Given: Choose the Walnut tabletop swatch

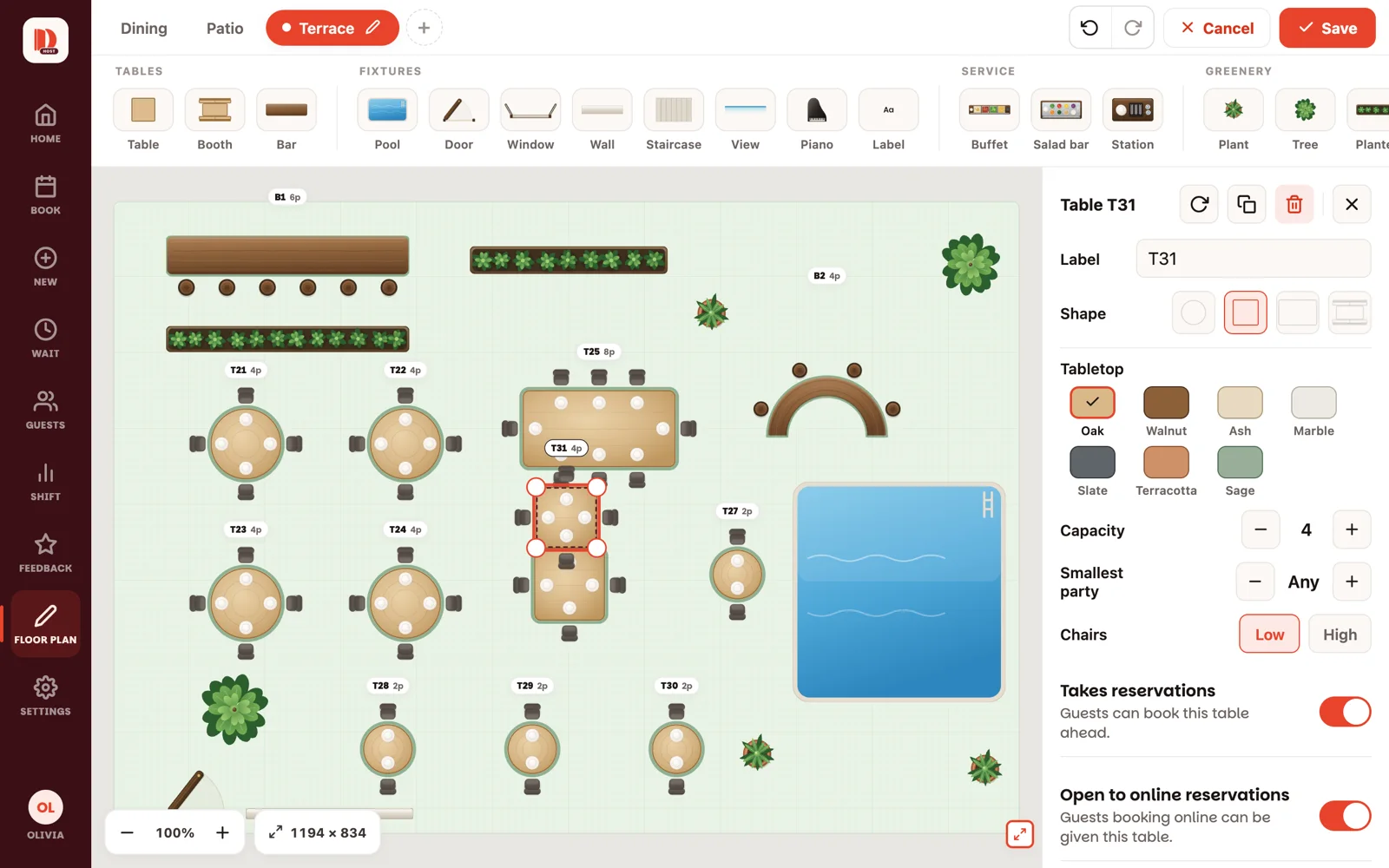Looking at the screenshot, I should 1166,403.
